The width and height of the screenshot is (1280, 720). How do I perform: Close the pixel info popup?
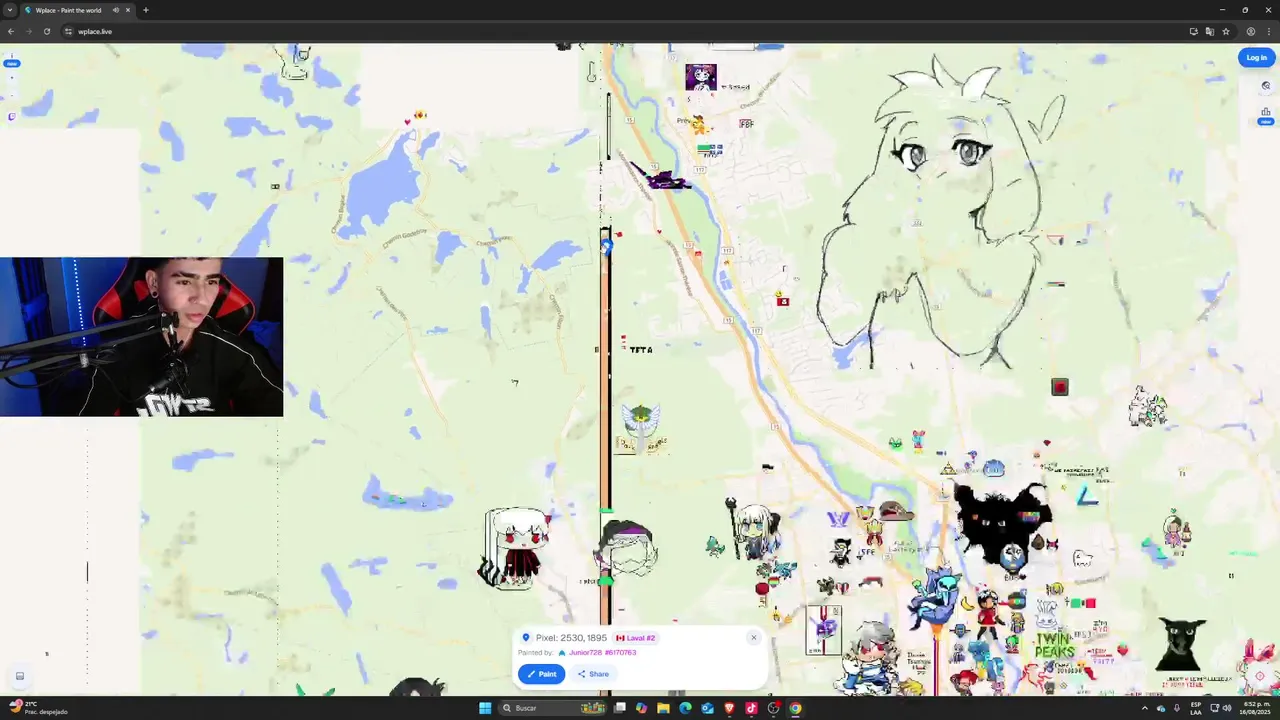[x=754, y=638]
